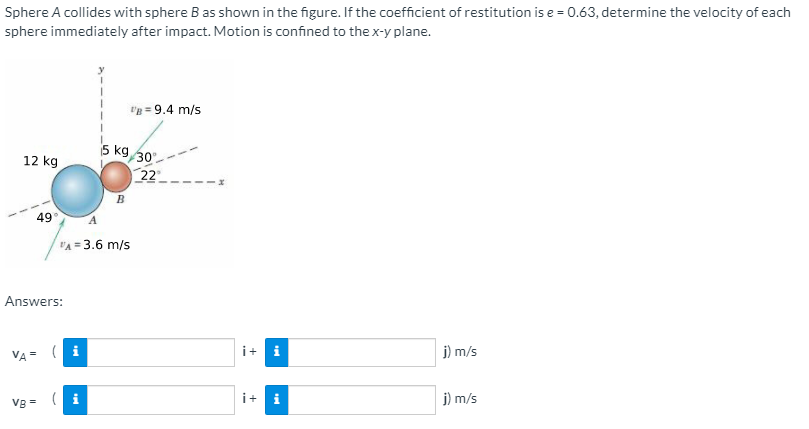Click the 12 kg mass label
Image resolution: width=809 pixels, height=429 pixels.
(40, 161)
